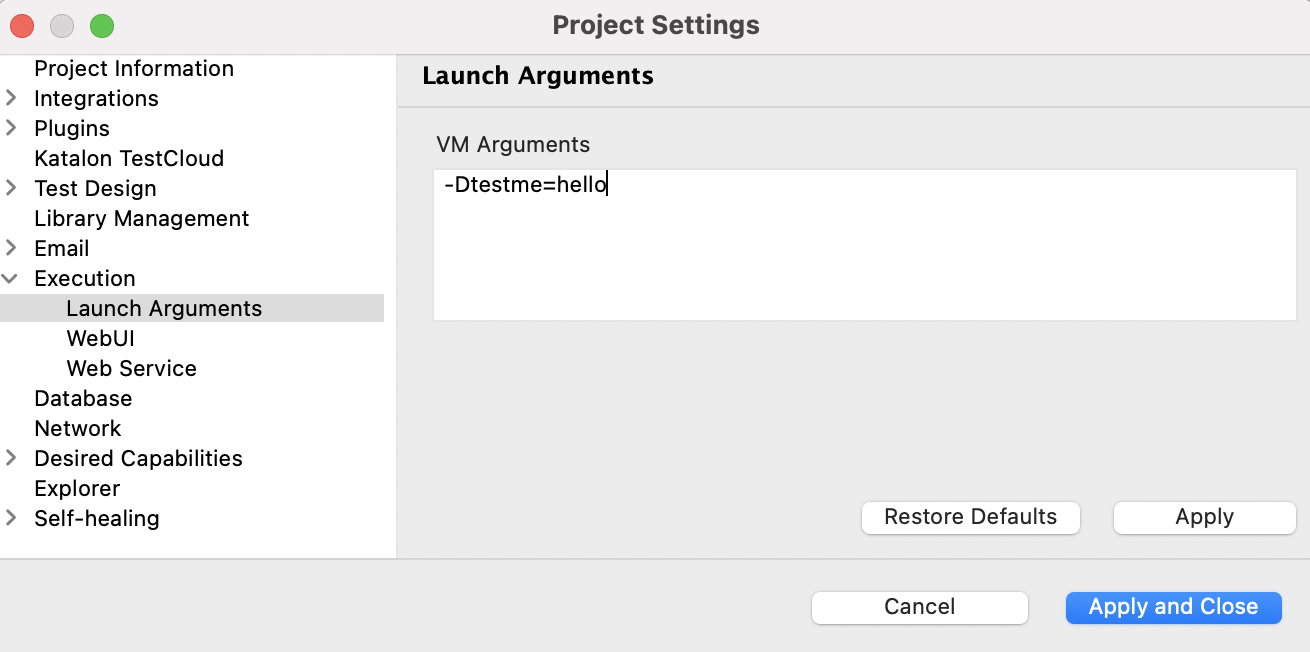This screenshot has width=1310, height=652.
Task: Open Web Service execution settings
Action: coord(132,368)
